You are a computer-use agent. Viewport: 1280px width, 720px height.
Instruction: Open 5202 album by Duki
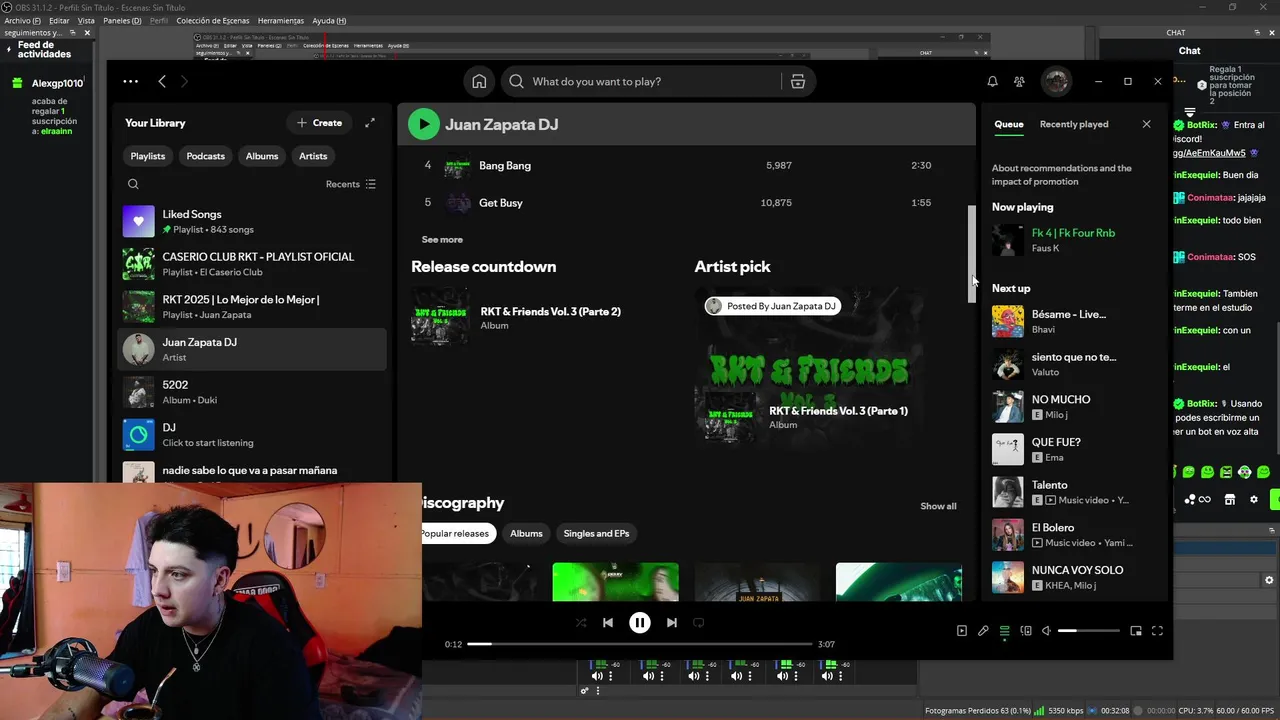coord(252,392)
